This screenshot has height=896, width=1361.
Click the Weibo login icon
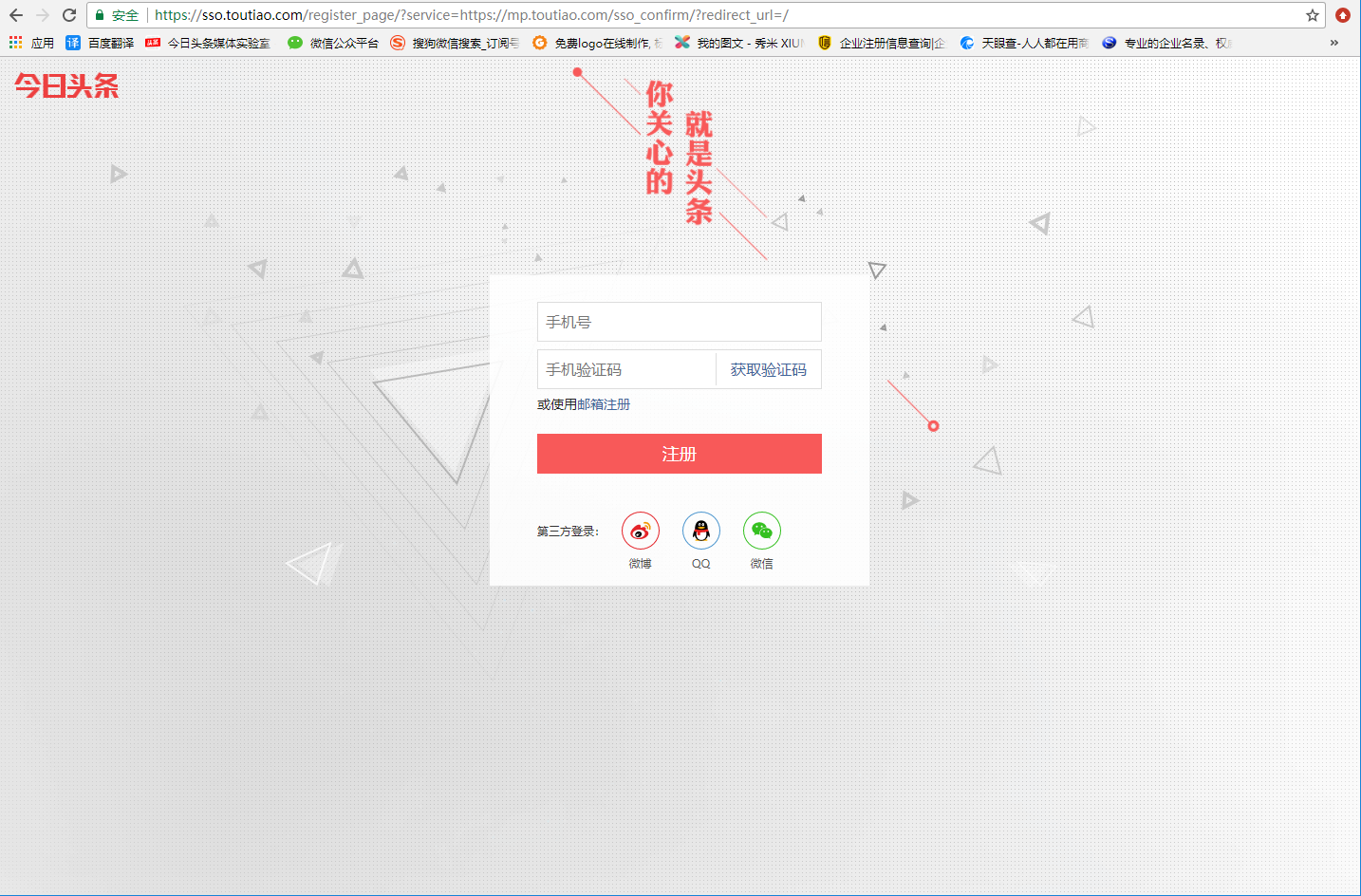(640, 531)
